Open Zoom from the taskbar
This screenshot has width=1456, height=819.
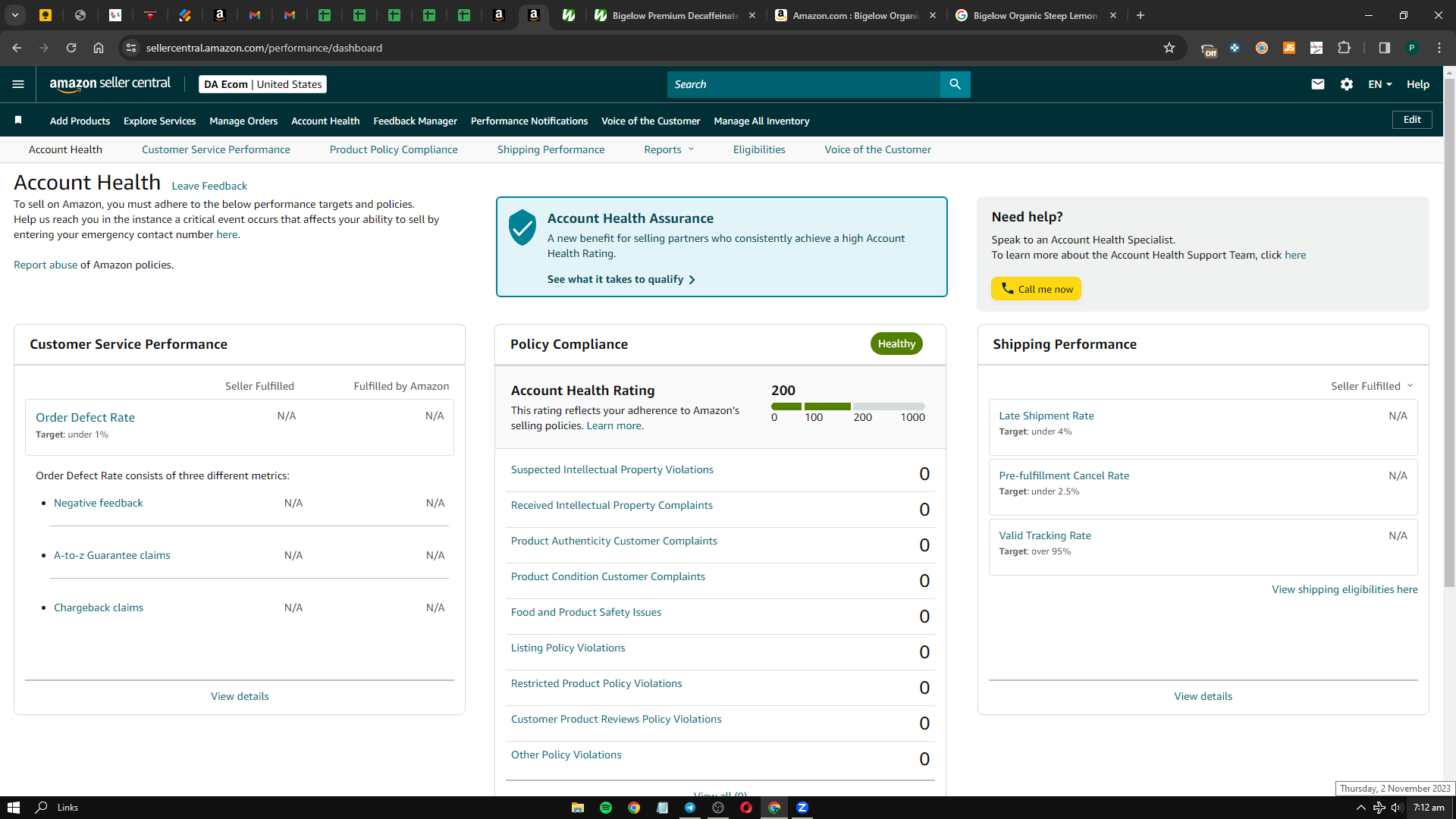(x=802, y=808)
